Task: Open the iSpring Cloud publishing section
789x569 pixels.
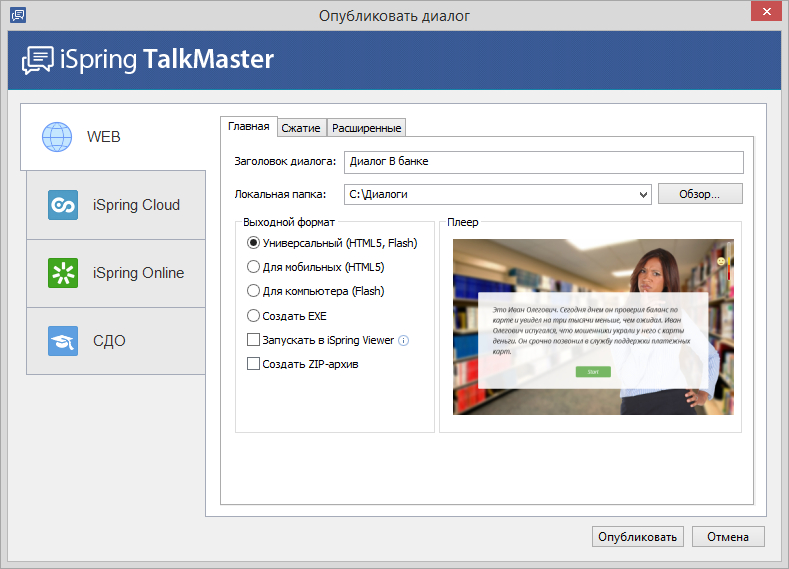Action: (x=116, y=205)
